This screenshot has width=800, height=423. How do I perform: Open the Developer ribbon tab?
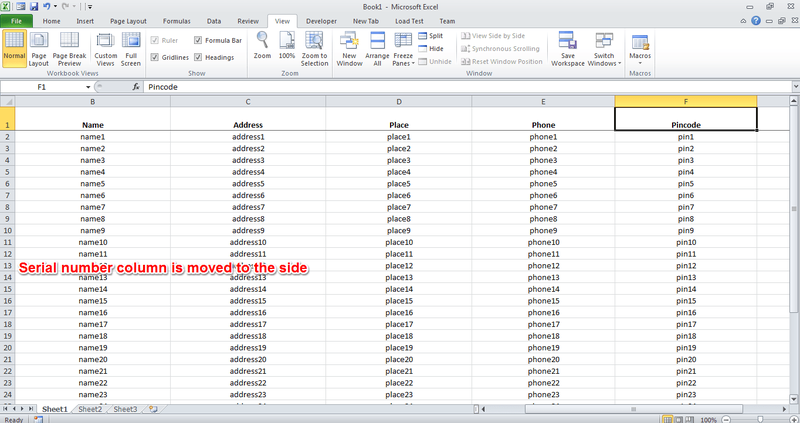pyautogui.click(x=321, y=21)
